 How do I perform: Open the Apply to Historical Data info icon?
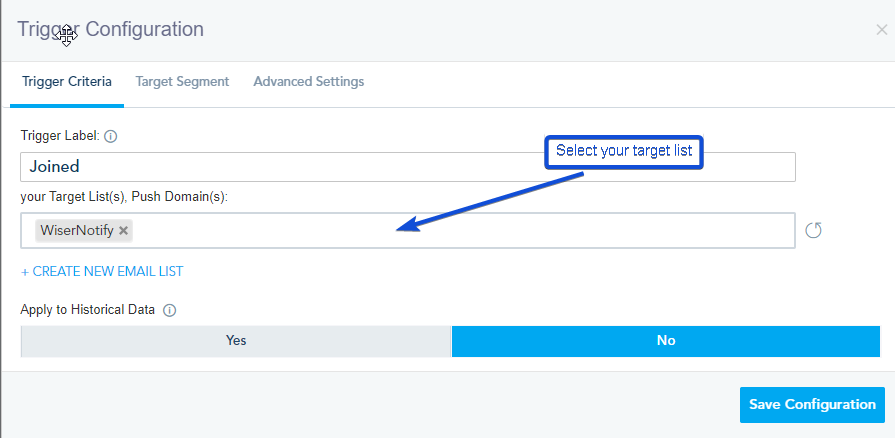pyautogui.click(x=170, y=310)
